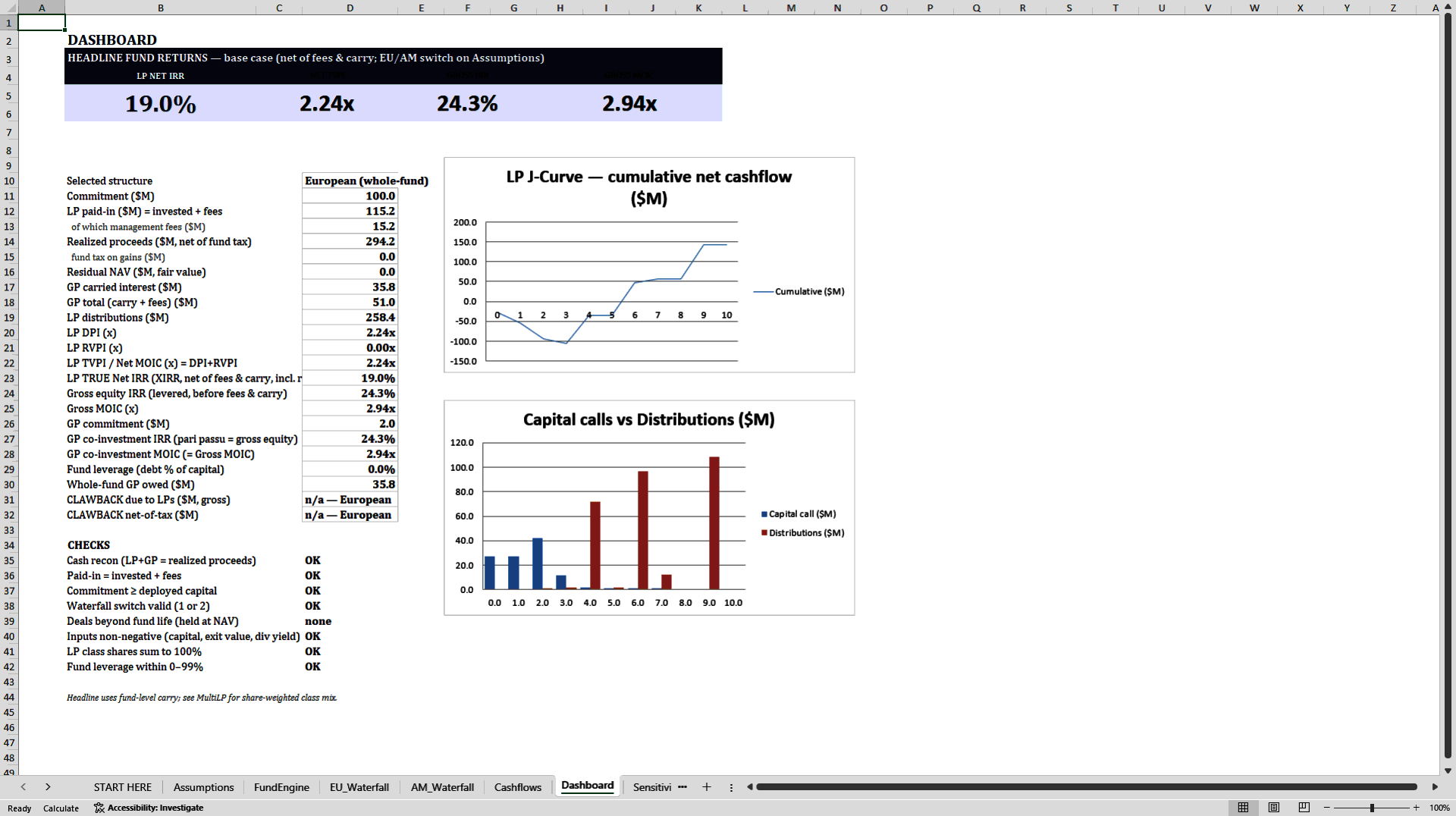Switch to the START HERE sheet tab
Image resolution: width=1456 pixels, height=816 pixels.
coord(122,787)
